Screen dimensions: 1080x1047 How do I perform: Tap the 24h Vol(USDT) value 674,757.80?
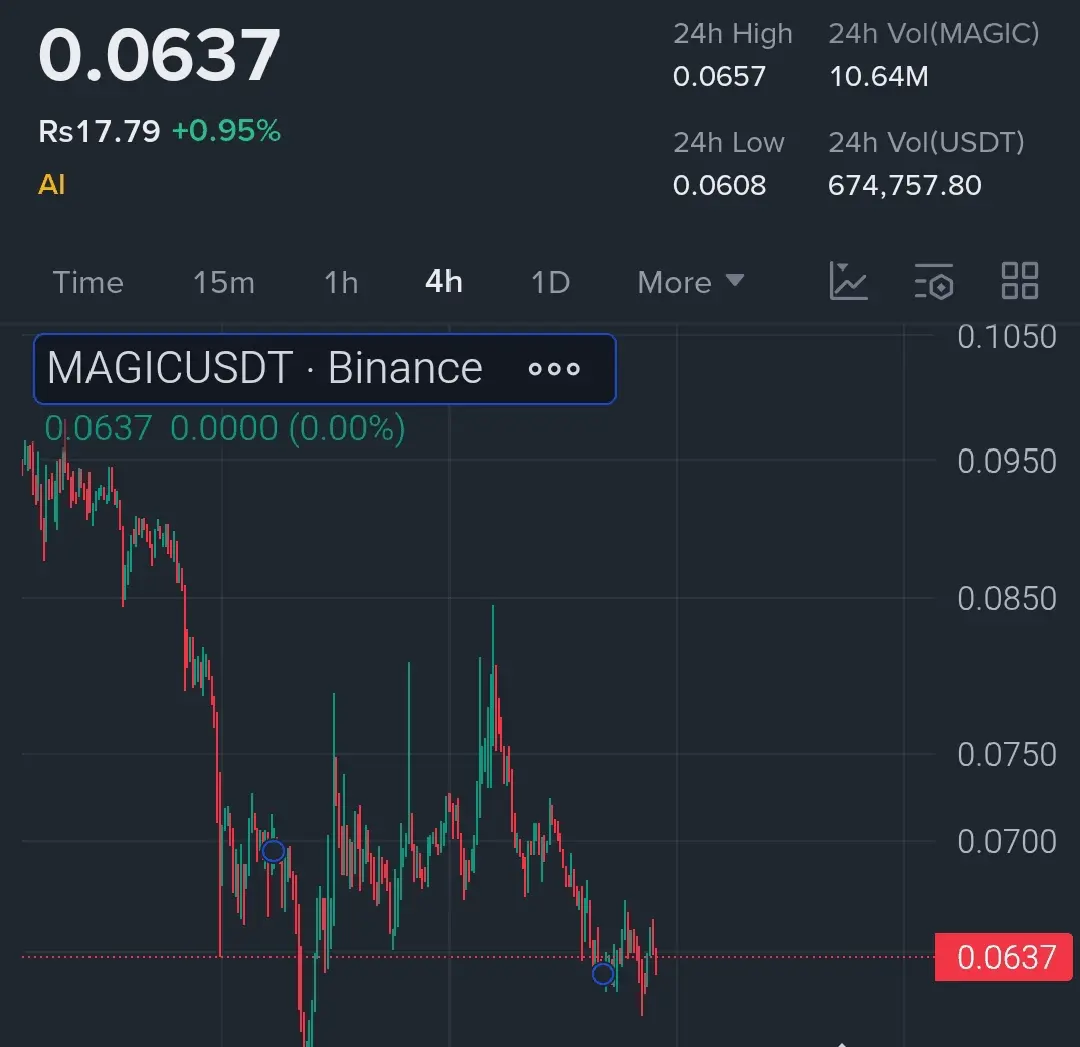(x=904, y=185)
